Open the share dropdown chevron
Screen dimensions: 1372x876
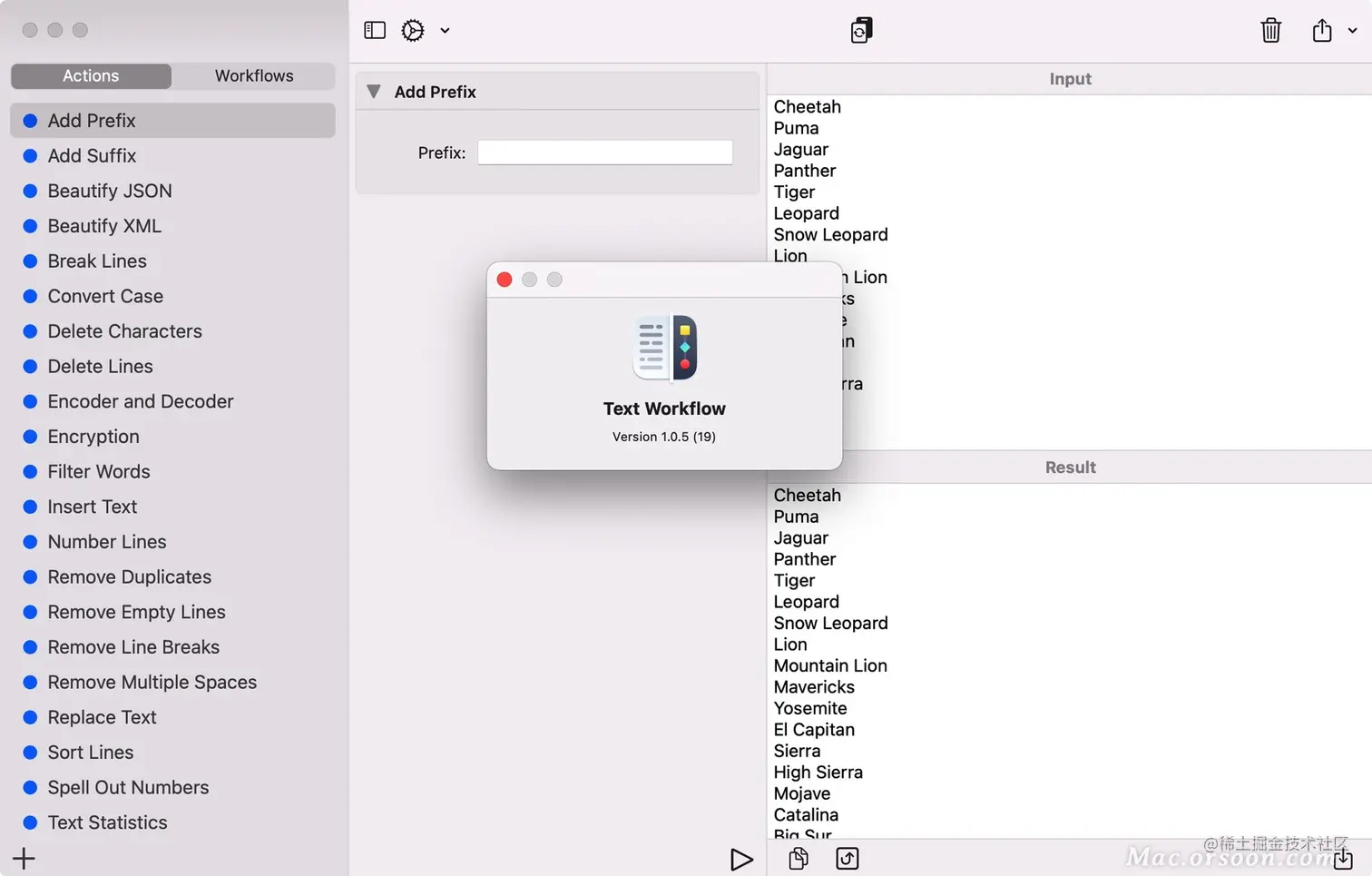(x=1352, y=30)
